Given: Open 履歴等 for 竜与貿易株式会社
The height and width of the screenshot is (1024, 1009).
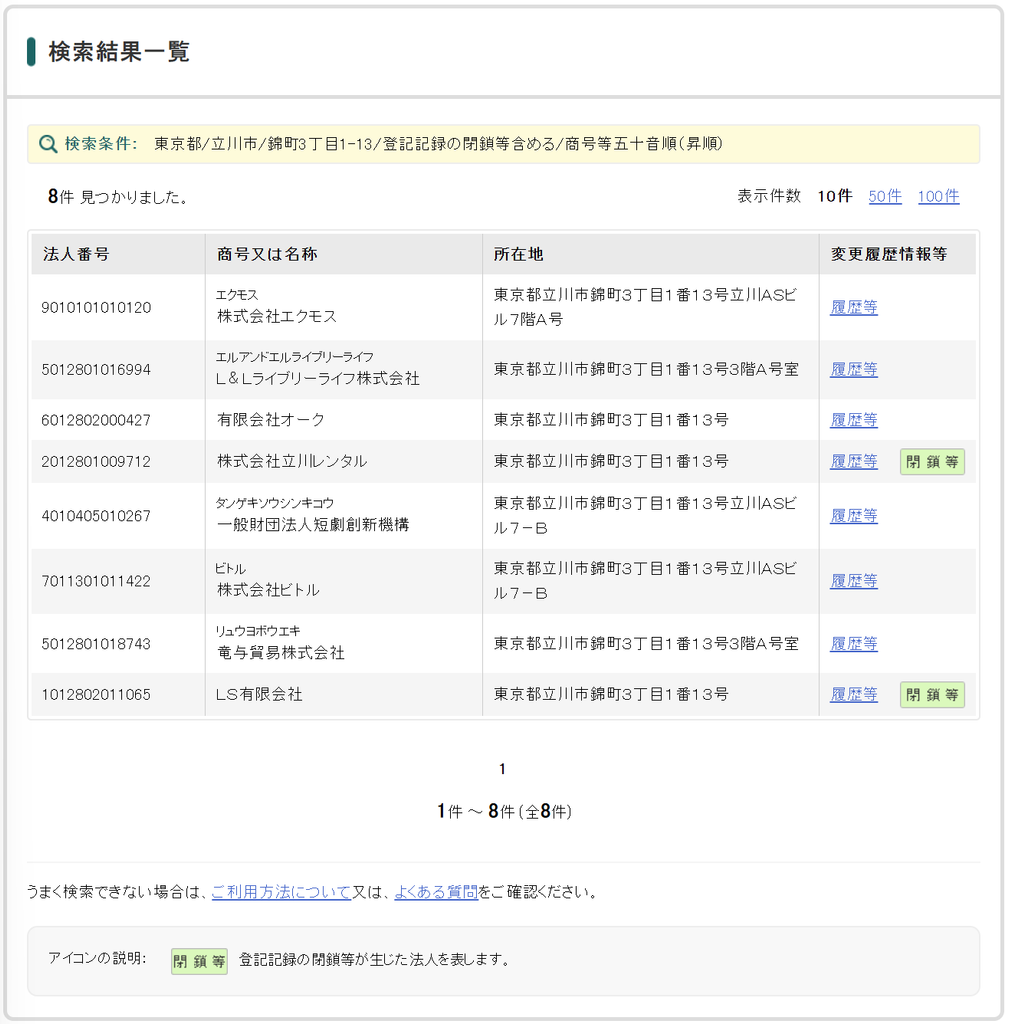Looking at the screenshot, I should (x=854, y=643).
